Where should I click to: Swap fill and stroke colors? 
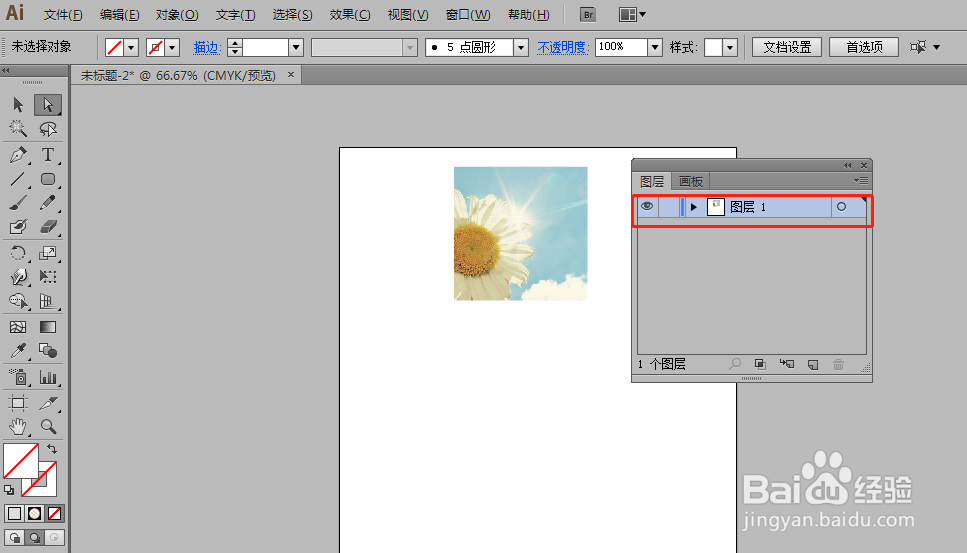[x=52, y=449]
